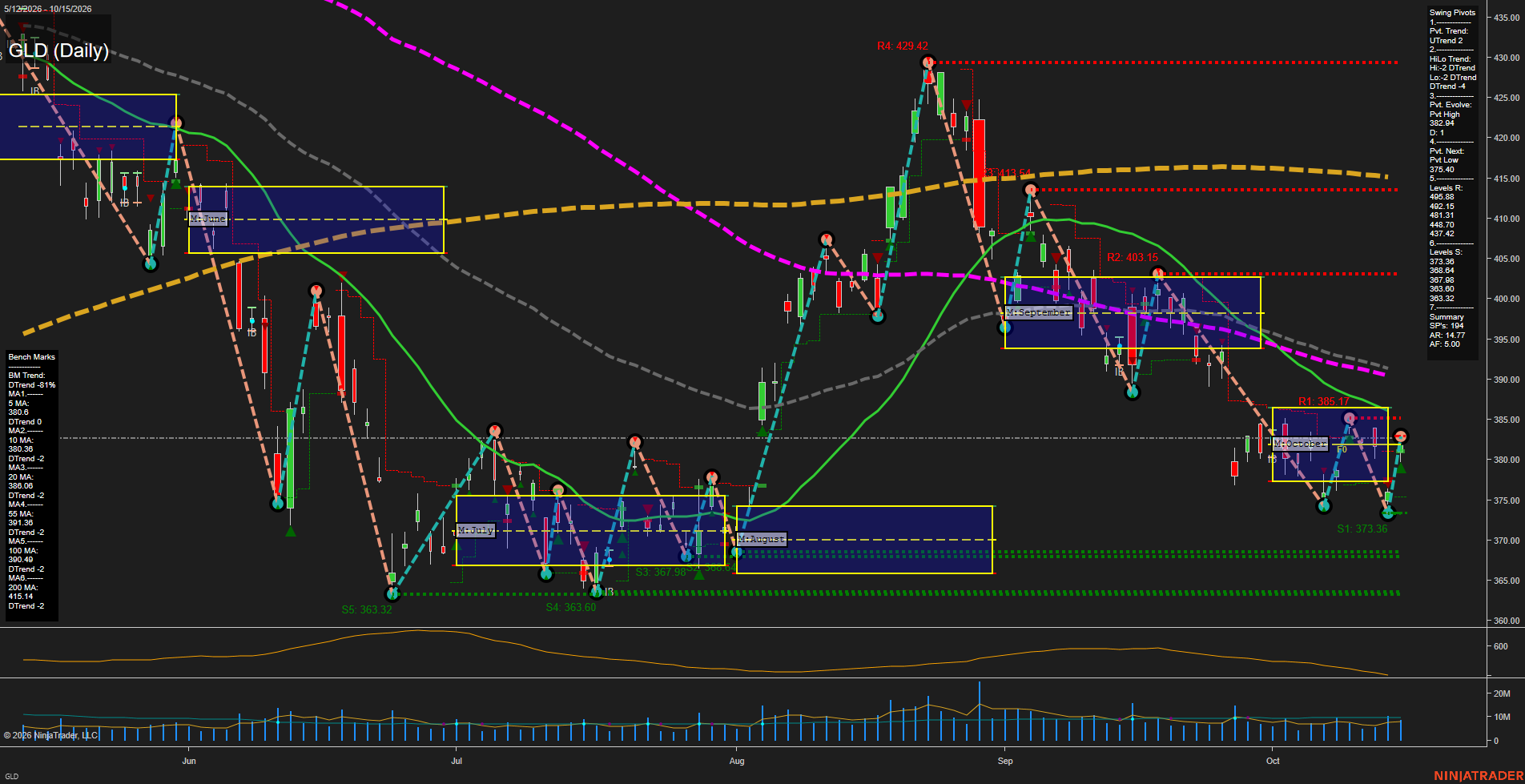
Task: Click the 360.00 price axis label
Action: pyautogui.click(x=1506, y=621)
